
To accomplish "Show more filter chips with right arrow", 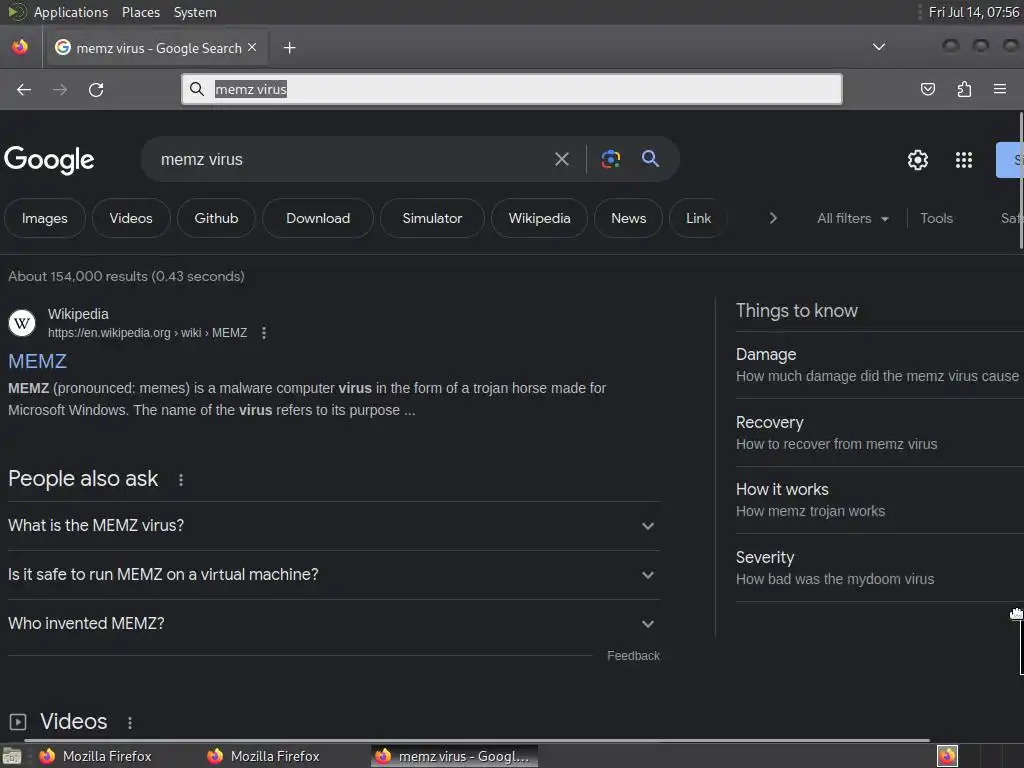I will tap(773, 218).
